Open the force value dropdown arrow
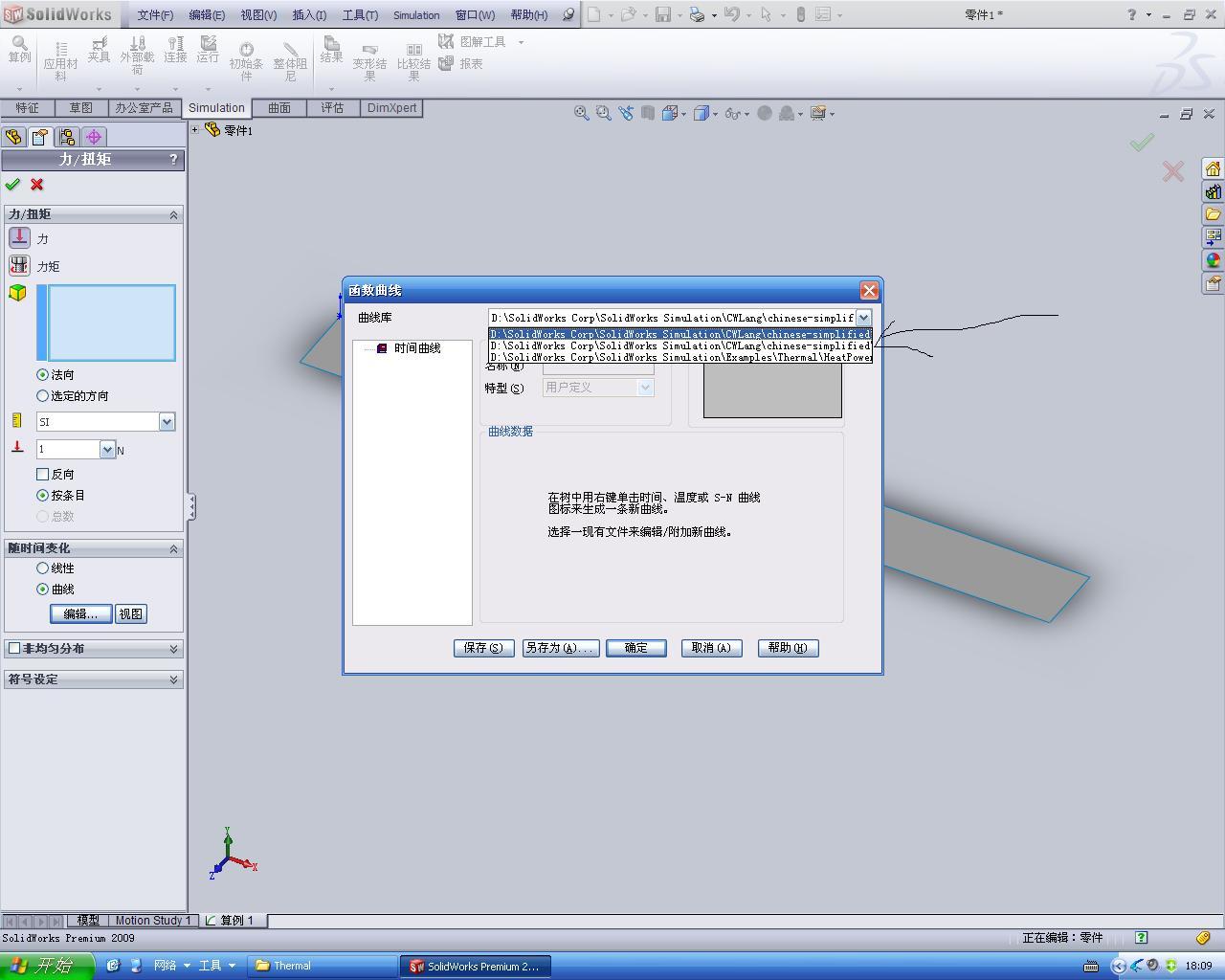The width and height of the screenshot is (1225, 980). (107, 449)
